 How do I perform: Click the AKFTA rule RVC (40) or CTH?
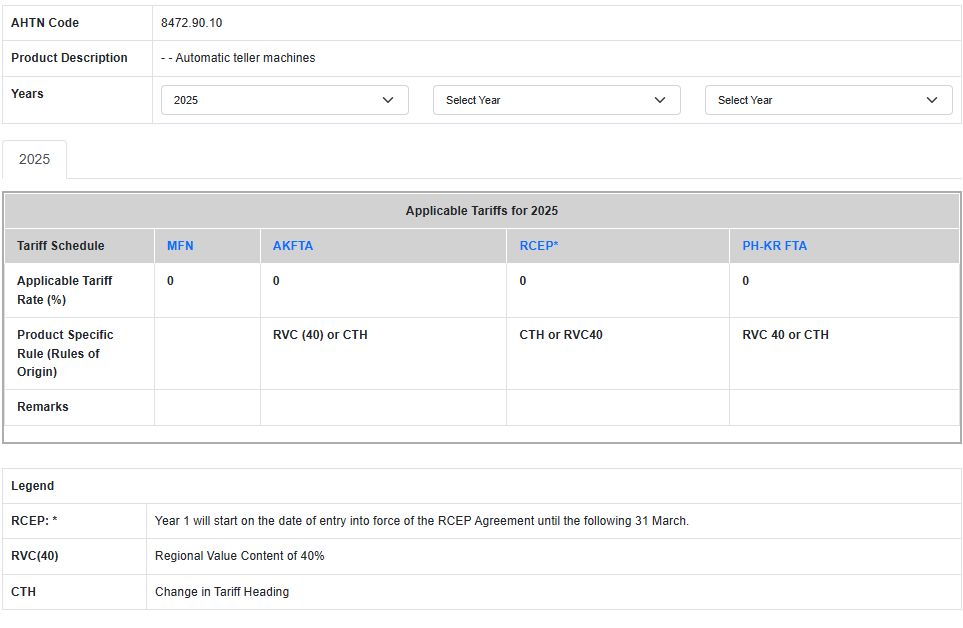[320, 335]
